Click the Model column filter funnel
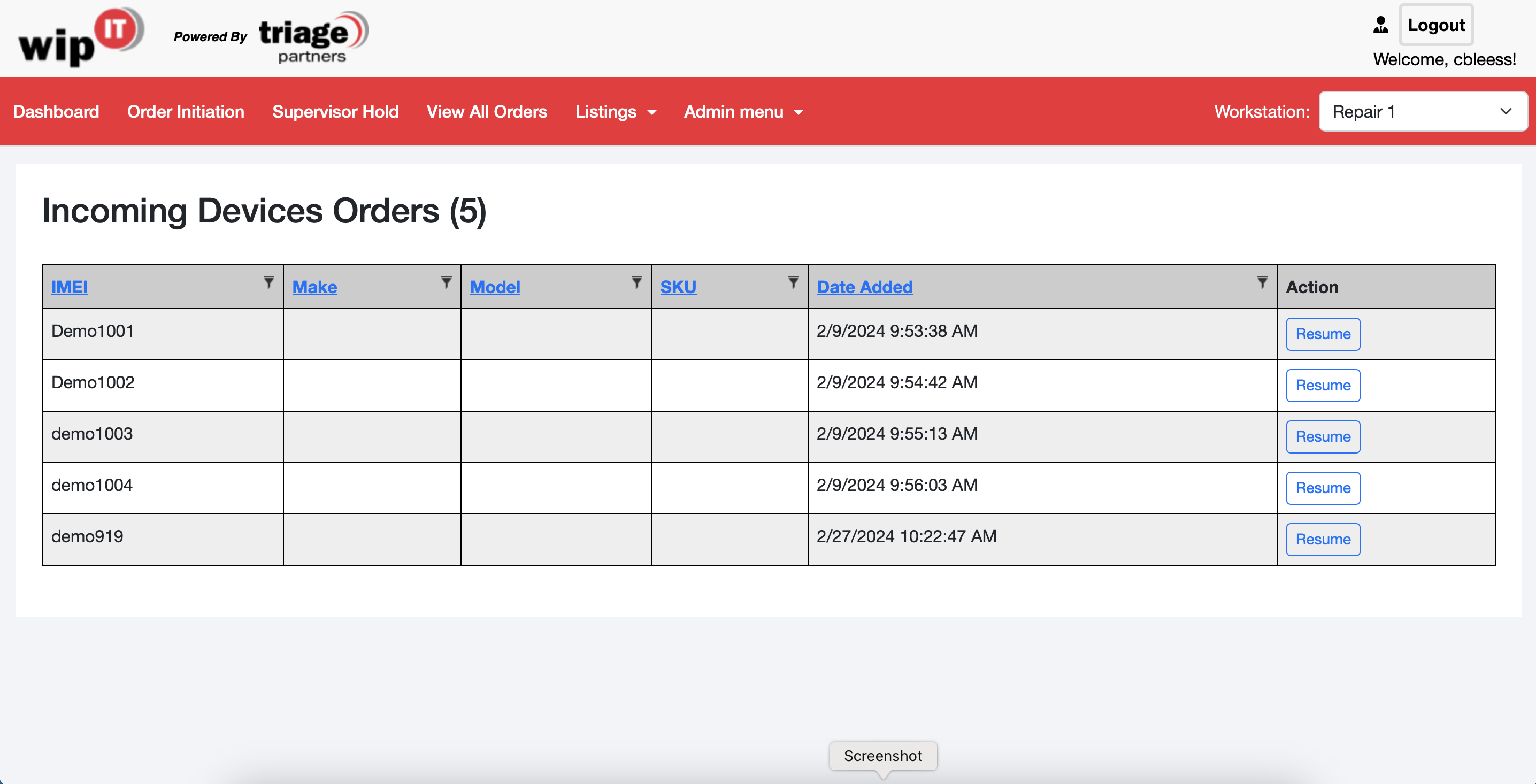This screenshot has height=784, width=1536. [637, 282]
